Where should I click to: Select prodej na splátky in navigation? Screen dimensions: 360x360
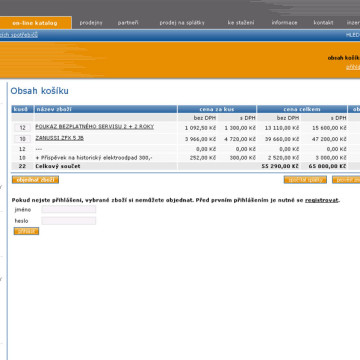point(182,23)
